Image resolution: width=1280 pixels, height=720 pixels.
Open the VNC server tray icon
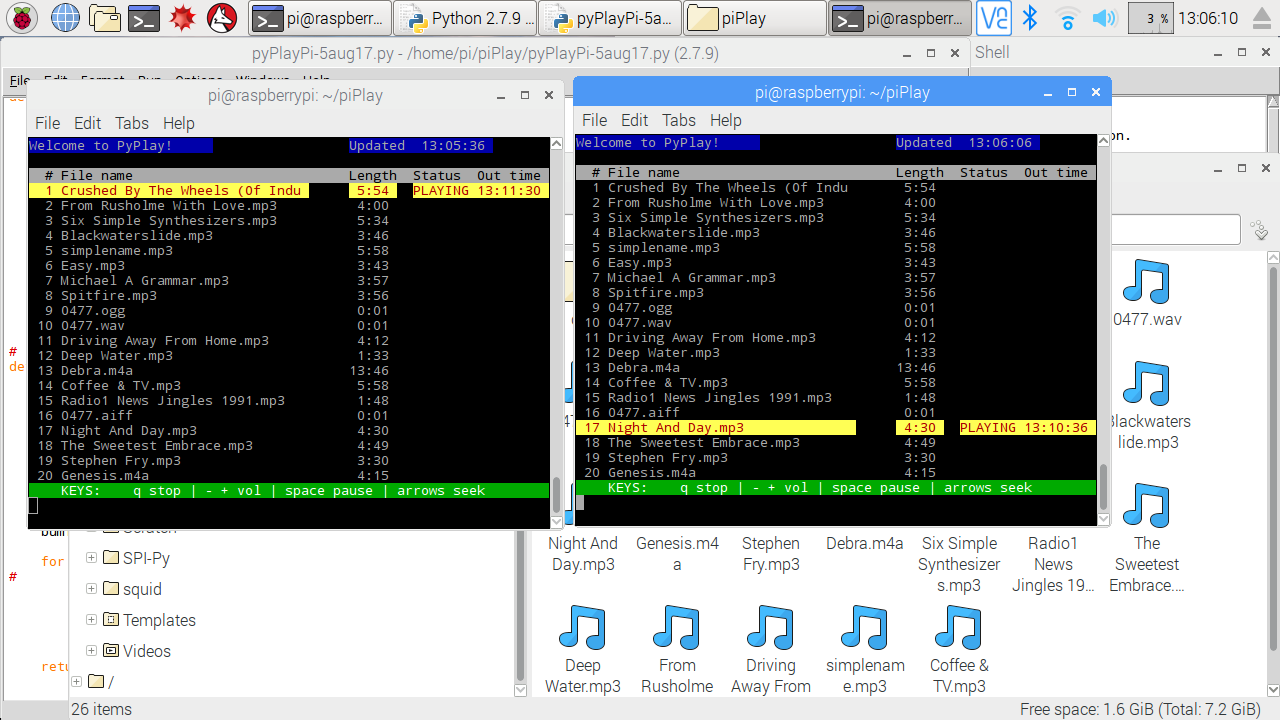(993, 18)
